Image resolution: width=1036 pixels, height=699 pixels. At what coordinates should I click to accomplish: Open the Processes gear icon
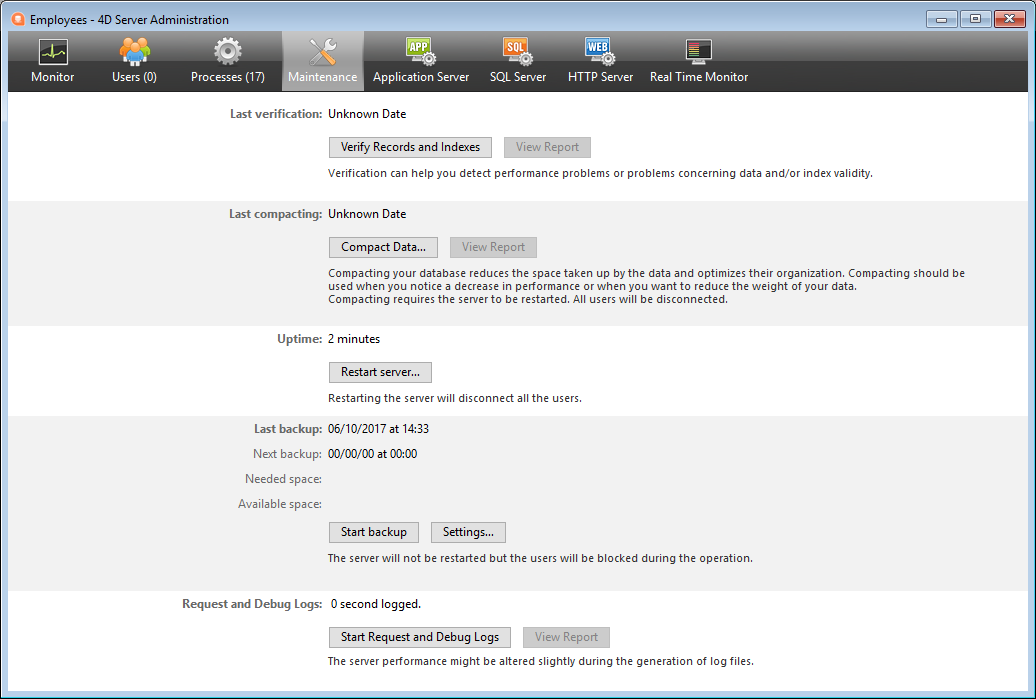(227, 51)
